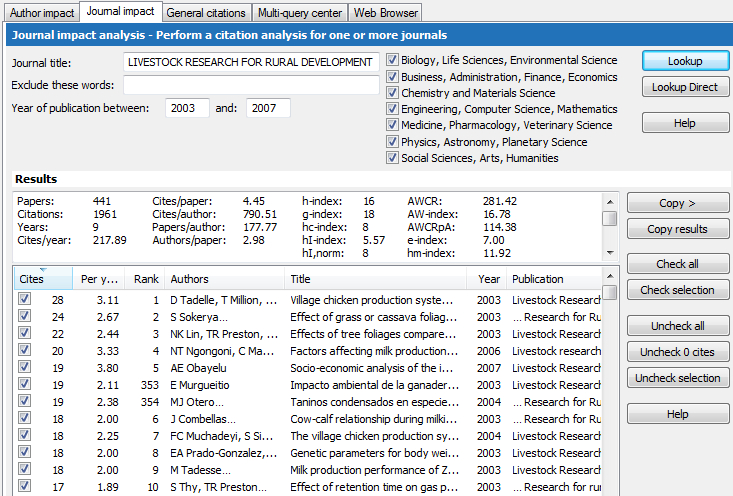Select 'Cow-calf relationship during milki...' title
Viewport: 733px width, 496px height.
374,419
